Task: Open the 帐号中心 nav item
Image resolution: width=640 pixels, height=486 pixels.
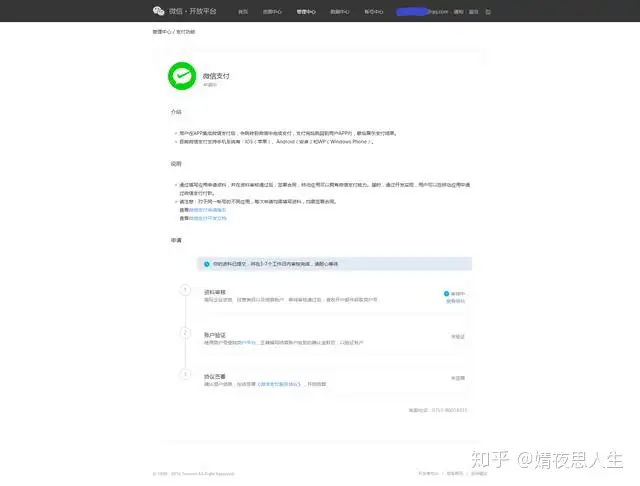Action: (373, 12)
